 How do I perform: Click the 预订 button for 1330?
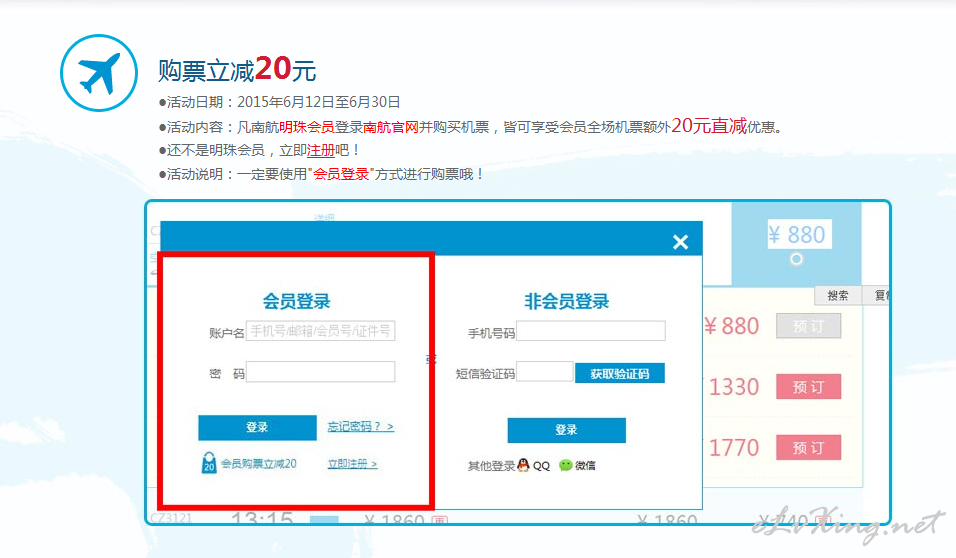tap(808, 387)
